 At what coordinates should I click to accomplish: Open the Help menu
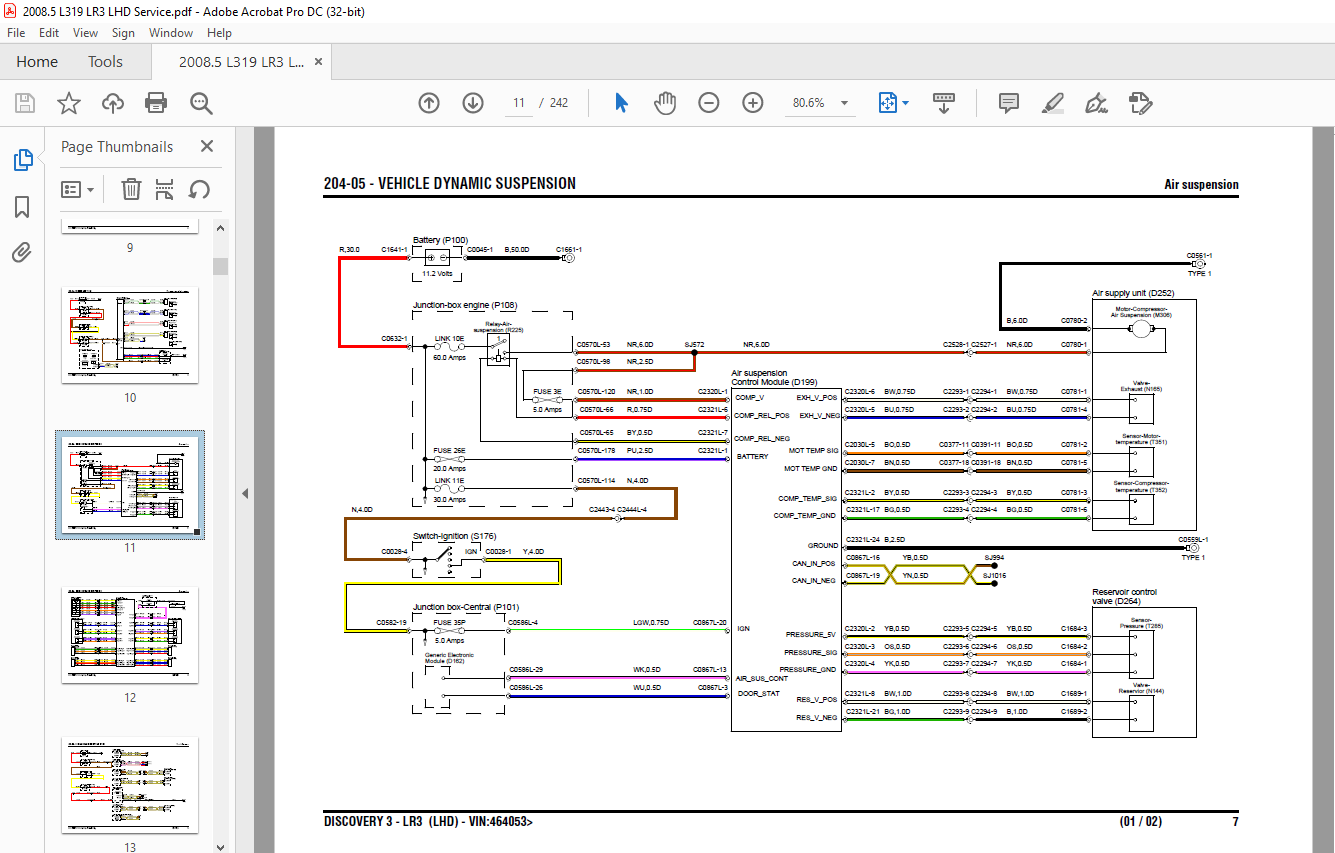tap(219, 33)
